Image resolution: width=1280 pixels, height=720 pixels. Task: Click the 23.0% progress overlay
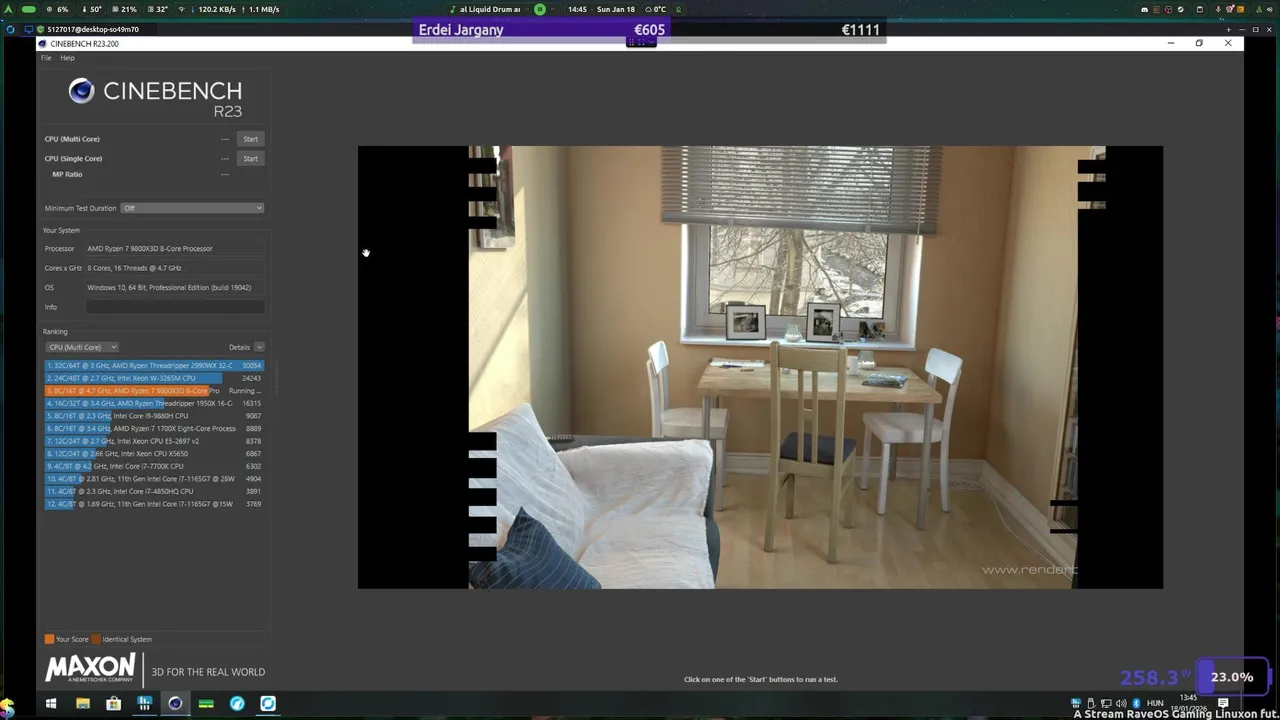1232,678
